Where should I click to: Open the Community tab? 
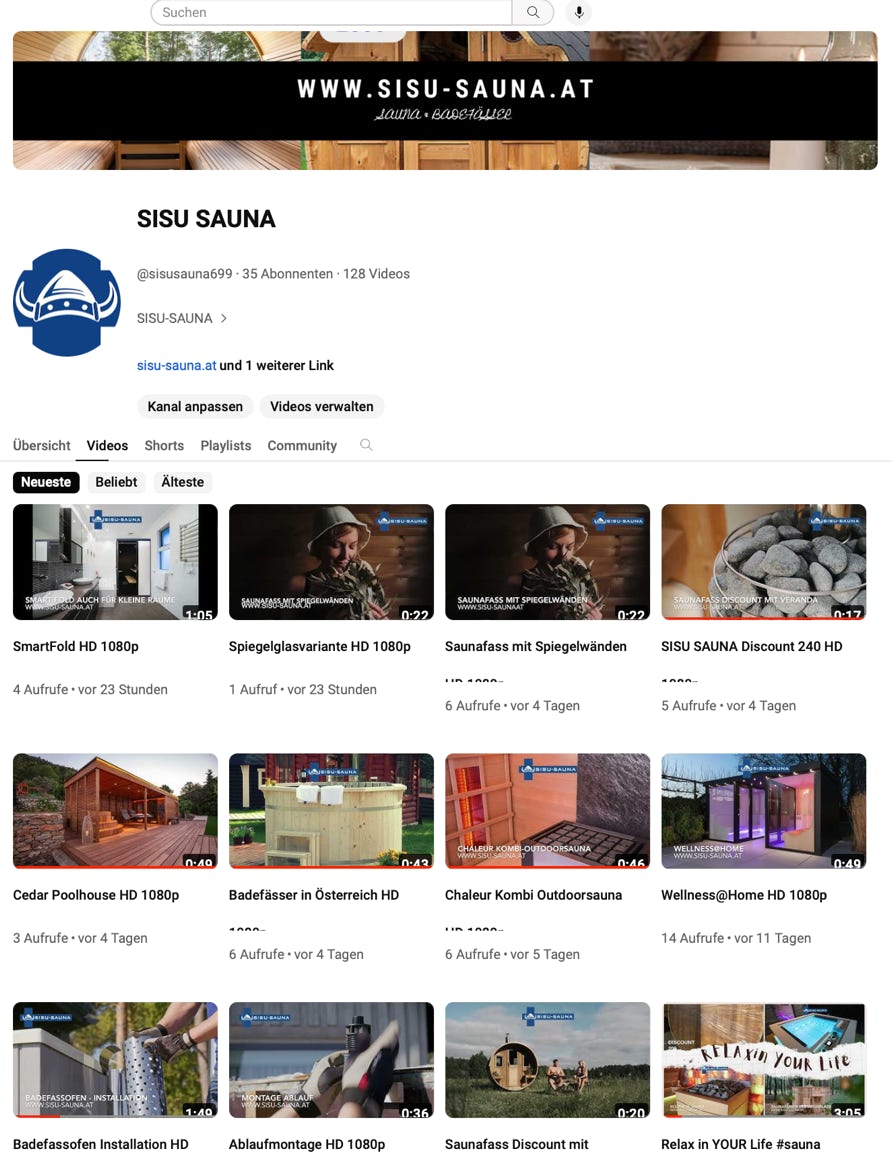click(302, 445)
